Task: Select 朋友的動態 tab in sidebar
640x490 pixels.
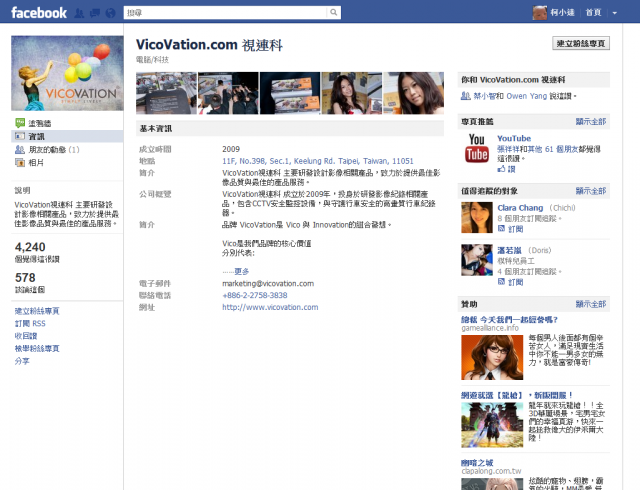Action: coord(53,149)
